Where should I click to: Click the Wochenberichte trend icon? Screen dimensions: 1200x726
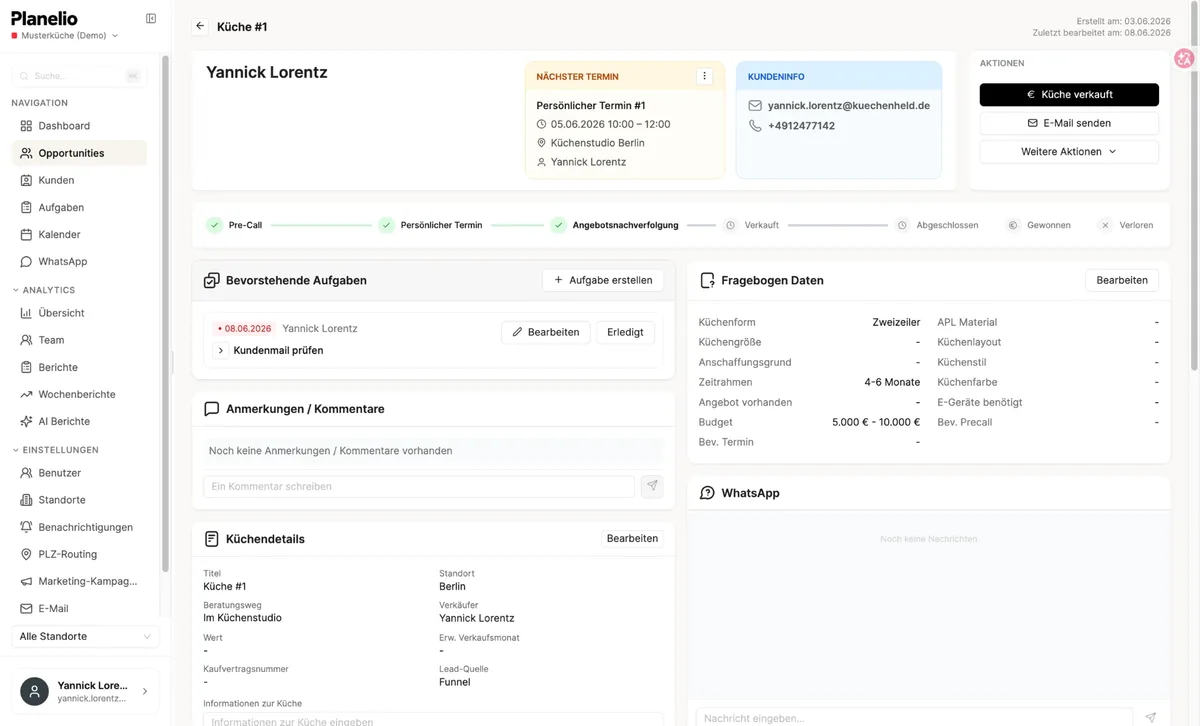26,394
